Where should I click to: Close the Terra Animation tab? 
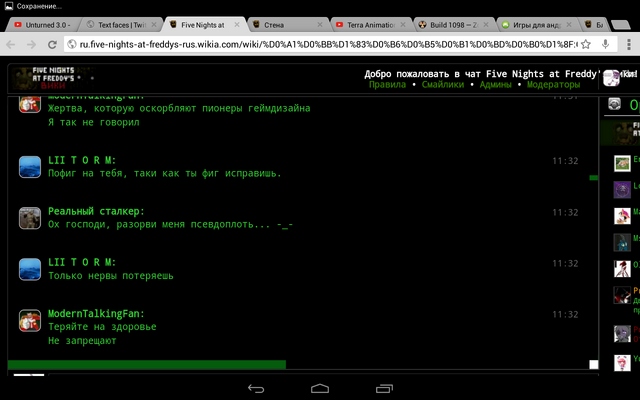pyautogui.click(x=403, y=25)
